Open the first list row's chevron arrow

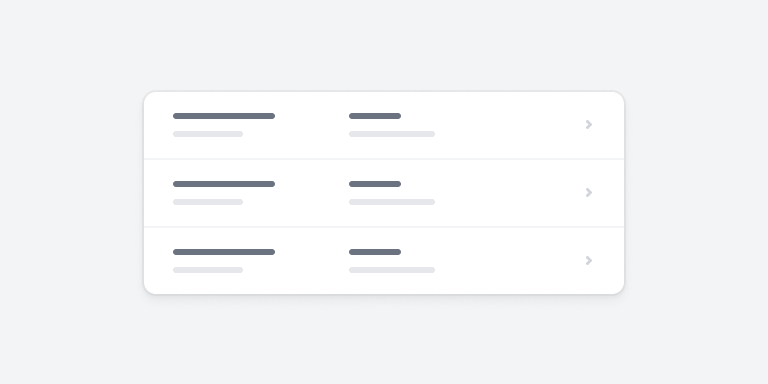pos(589,124)
